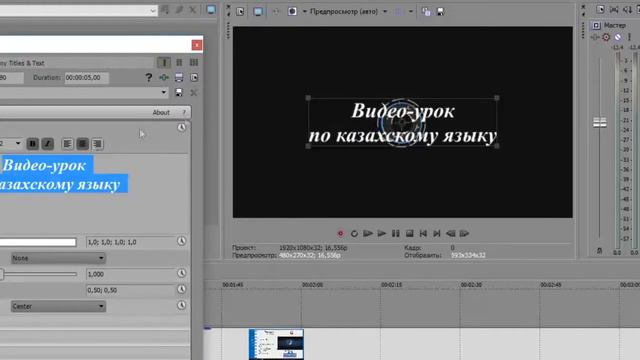Click the slider handle next to the 1,000 field
Viewport: 640px width, 360px height.
(x=2, y=274)
